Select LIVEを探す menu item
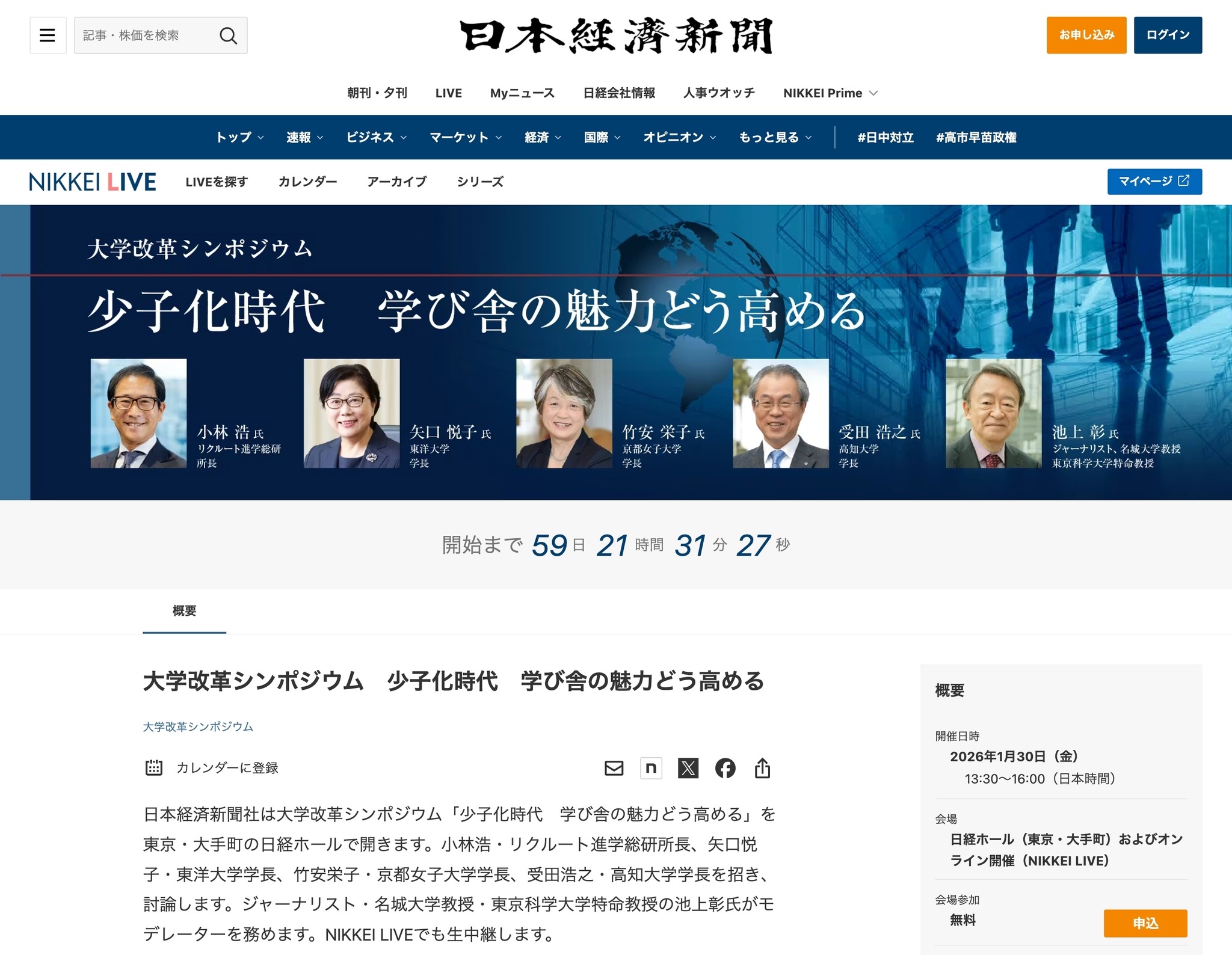Image resolution: width=1232 pixels, height=955 pixels. coord(217,182)
